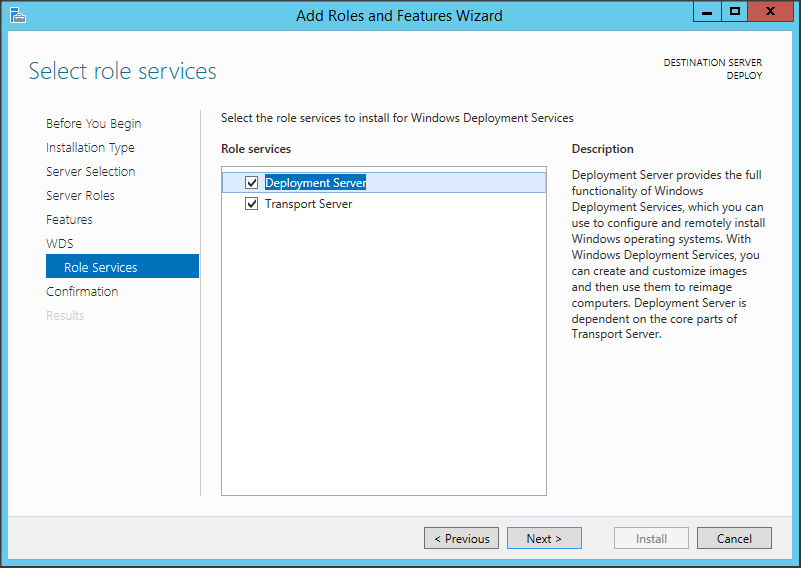Select WDS in the sidebar
Viewport: 801px width, 568px height.
tap(59, 244)
